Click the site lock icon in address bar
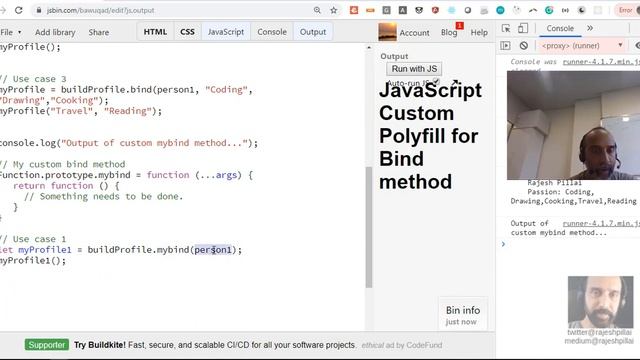Screen dimensions: 640x360 tap(39, 10)
